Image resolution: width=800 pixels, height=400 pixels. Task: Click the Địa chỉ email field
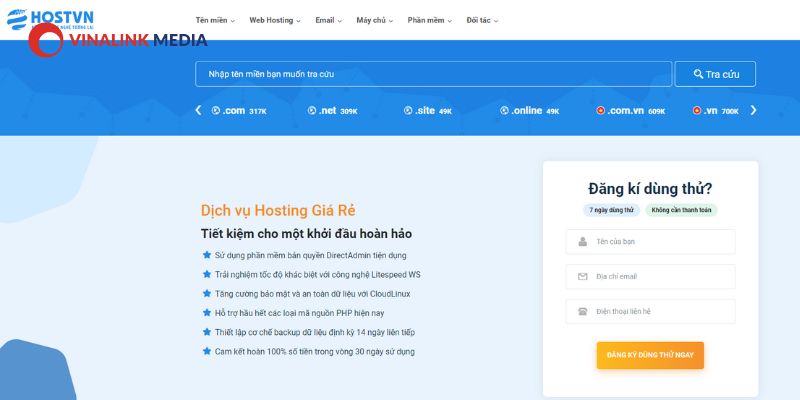[651, 277]
